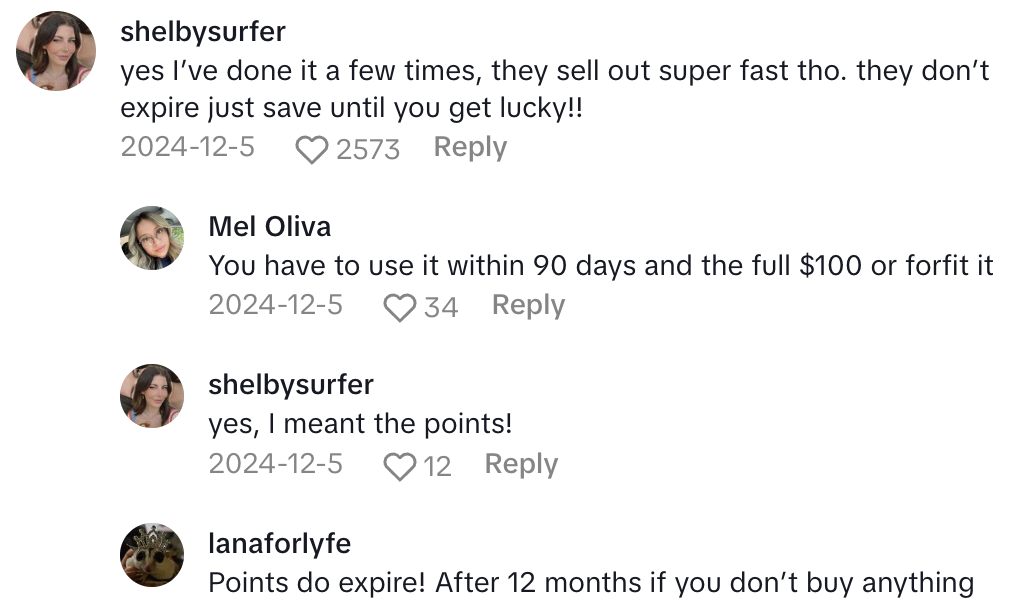1024x606 pixels.
Task: Open the shelbysurfer username on the top comment
Action: point(203,31)
